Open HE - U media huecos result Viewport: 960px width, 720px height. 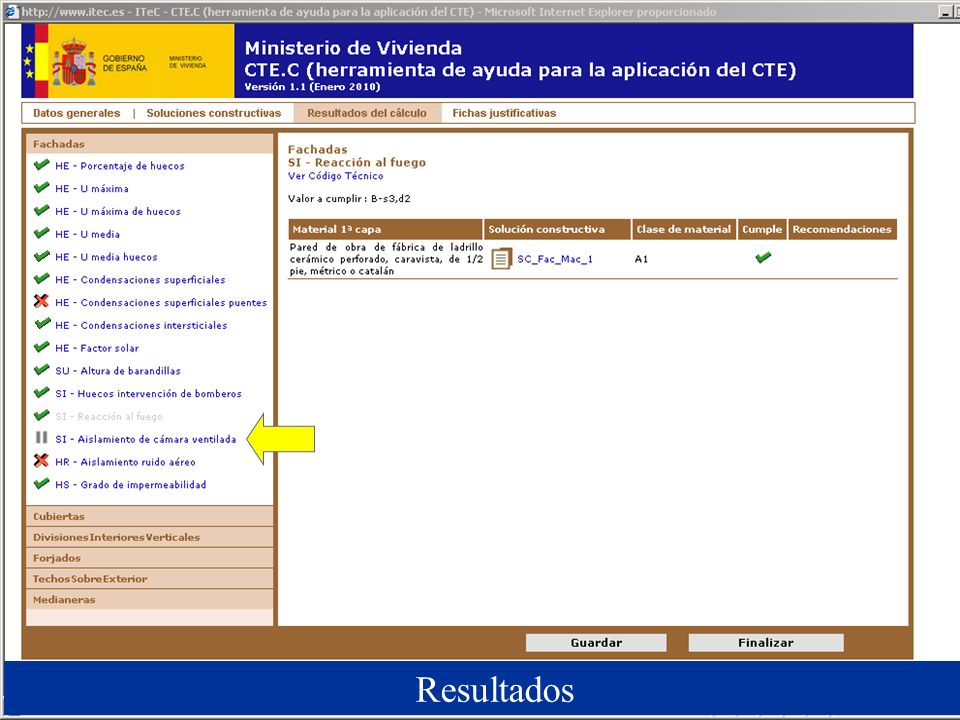tap(106, 257)
